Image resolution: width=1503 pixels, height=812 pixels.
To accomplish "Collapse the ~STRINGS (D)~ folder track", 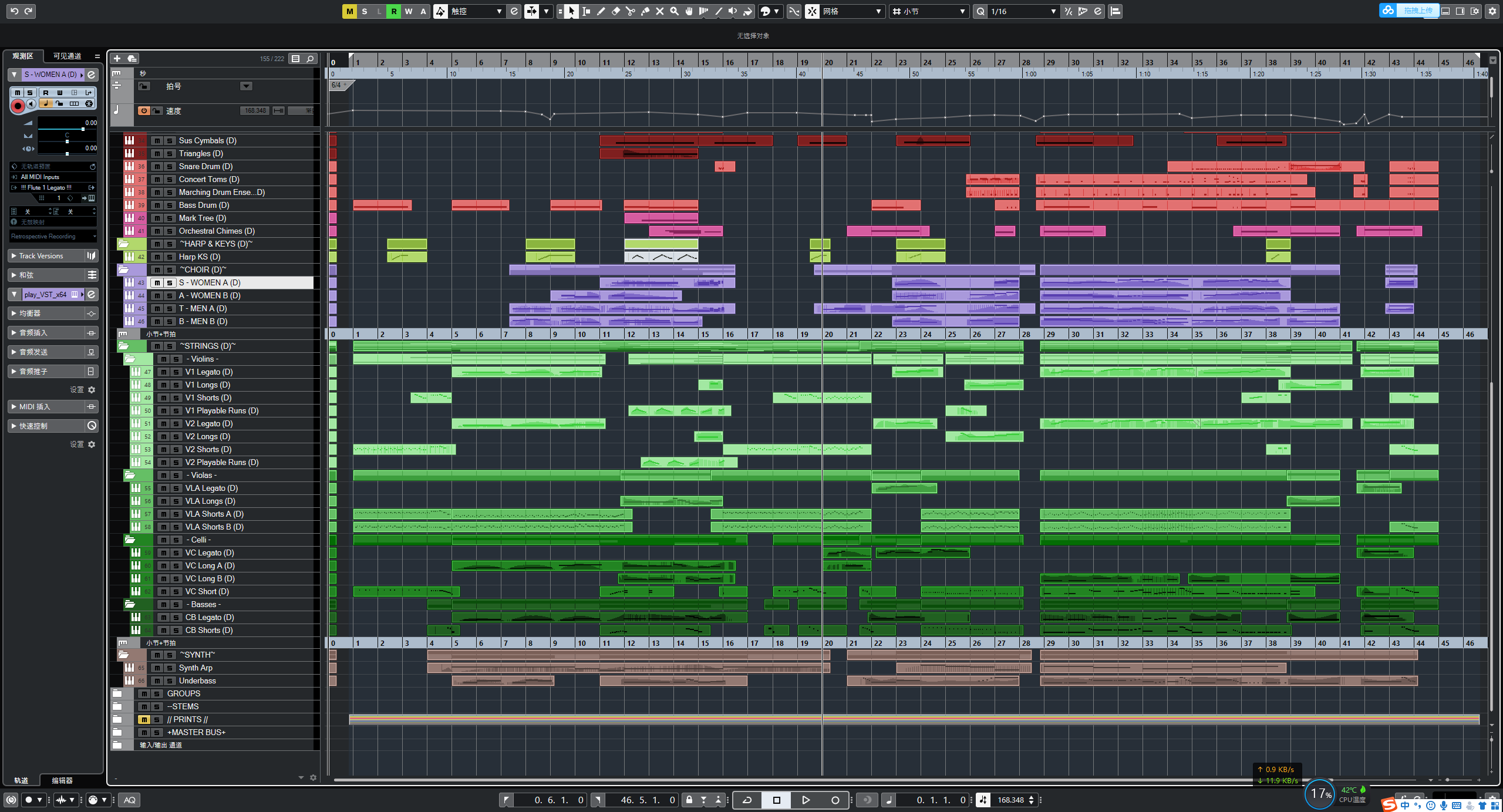I will pyautogui.click(x=123, y=346).
